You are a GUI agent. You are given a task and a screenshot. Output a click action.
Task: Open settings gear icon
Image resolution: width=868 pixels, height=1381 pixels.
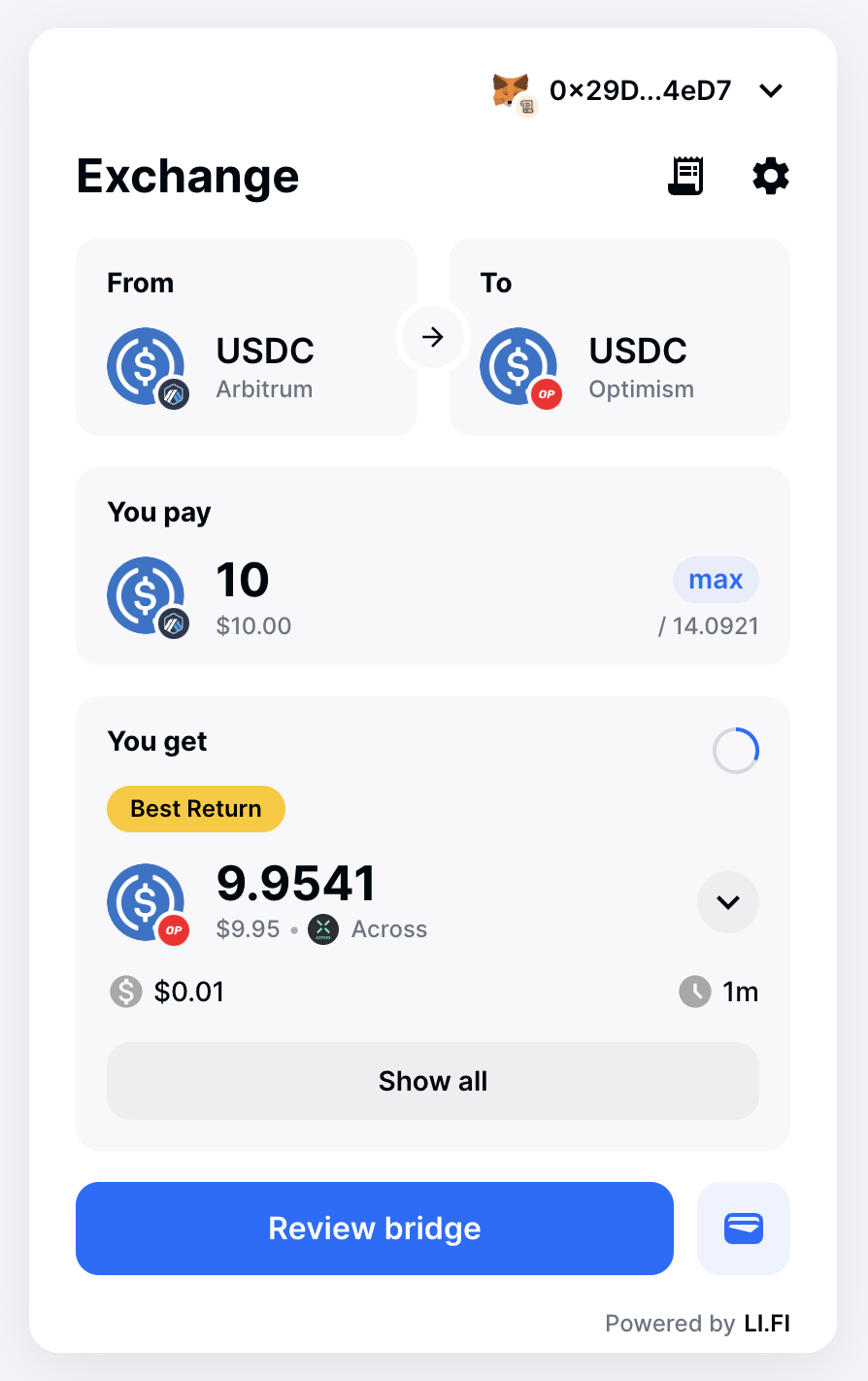point(771,176)
